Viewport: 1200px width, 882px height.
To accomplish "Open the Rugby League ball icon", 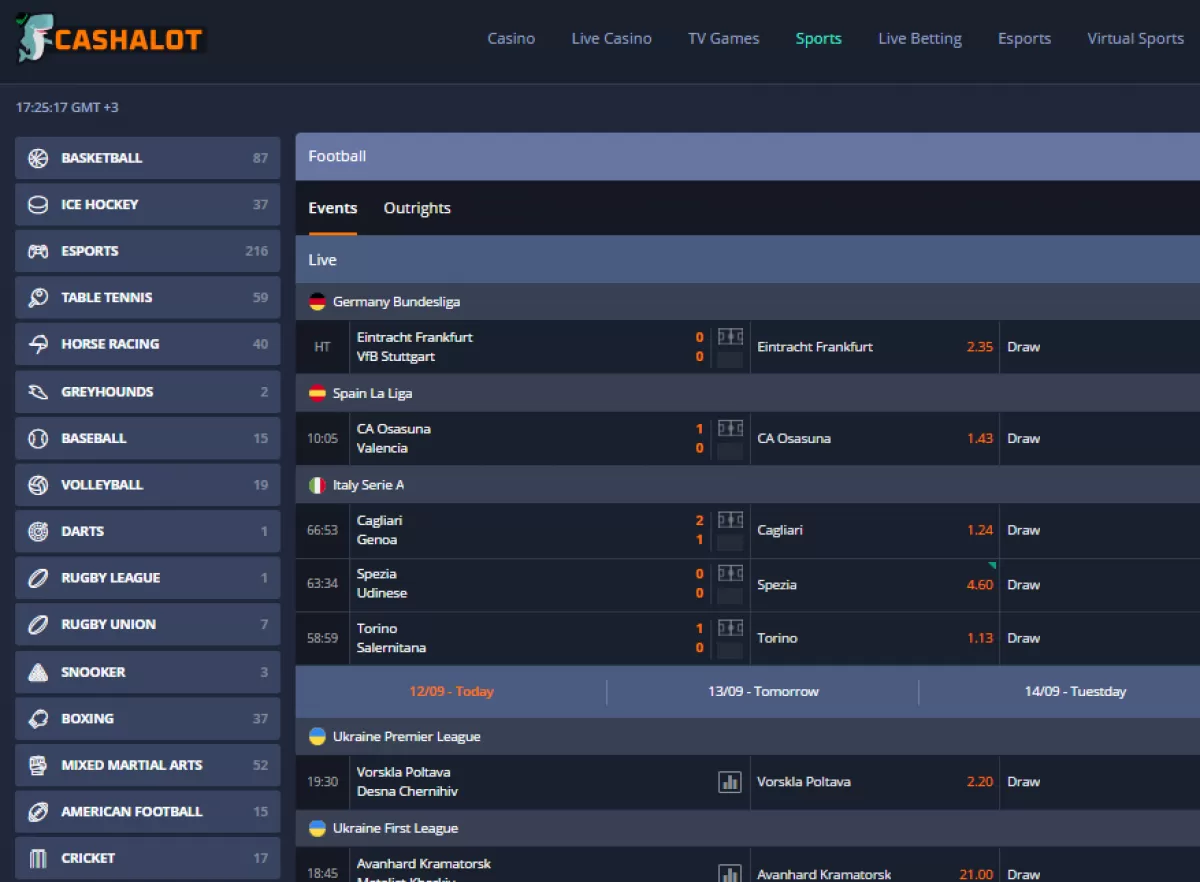I will 38,578.
